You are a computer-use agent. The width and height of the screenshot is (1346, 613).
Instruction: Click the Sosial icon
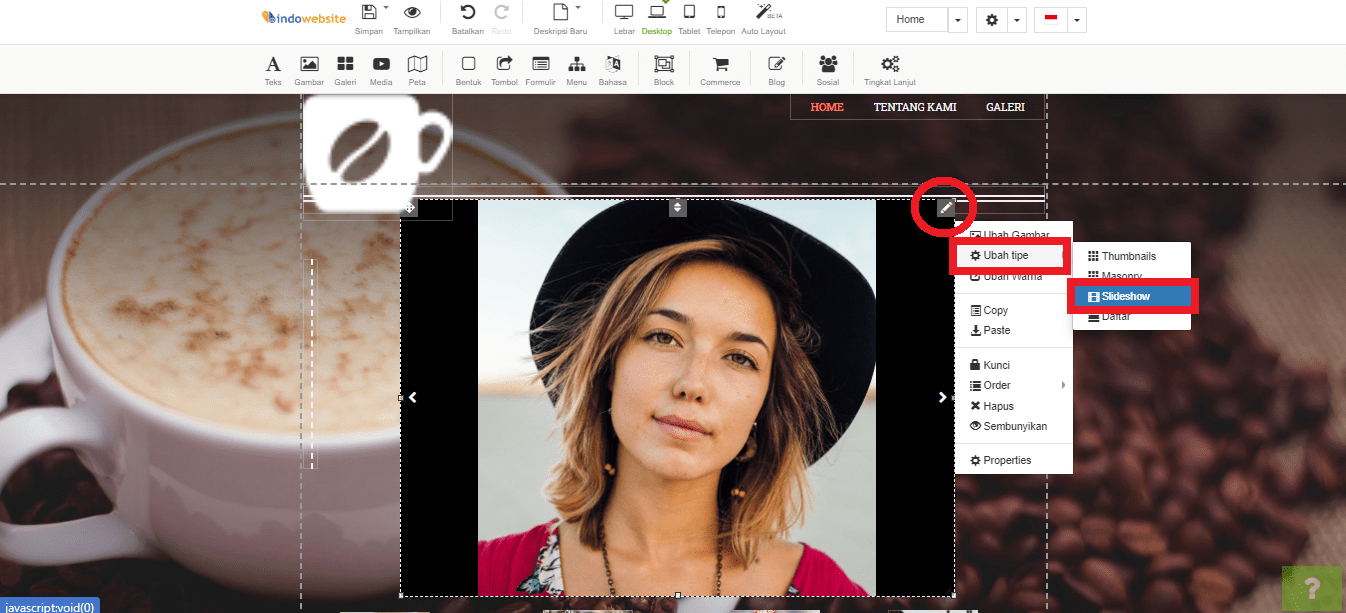click(828, 68)
